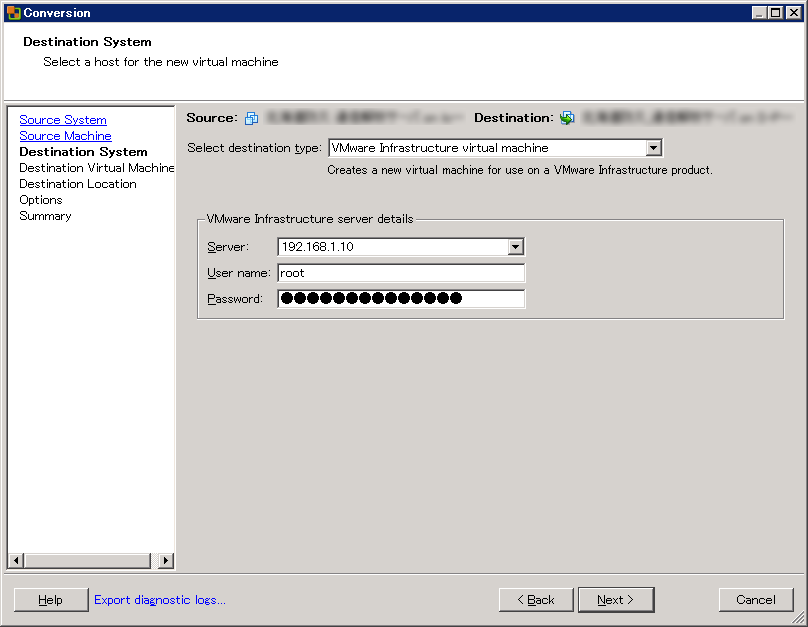Proceed with the Next button
The height and width of the screenshot is (627, 808).
click(616, 600)
